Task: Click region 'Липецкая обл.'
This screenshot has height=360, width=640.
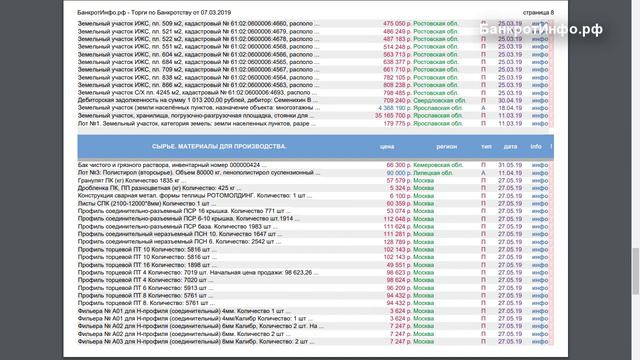Action: [x=433, y=173]
